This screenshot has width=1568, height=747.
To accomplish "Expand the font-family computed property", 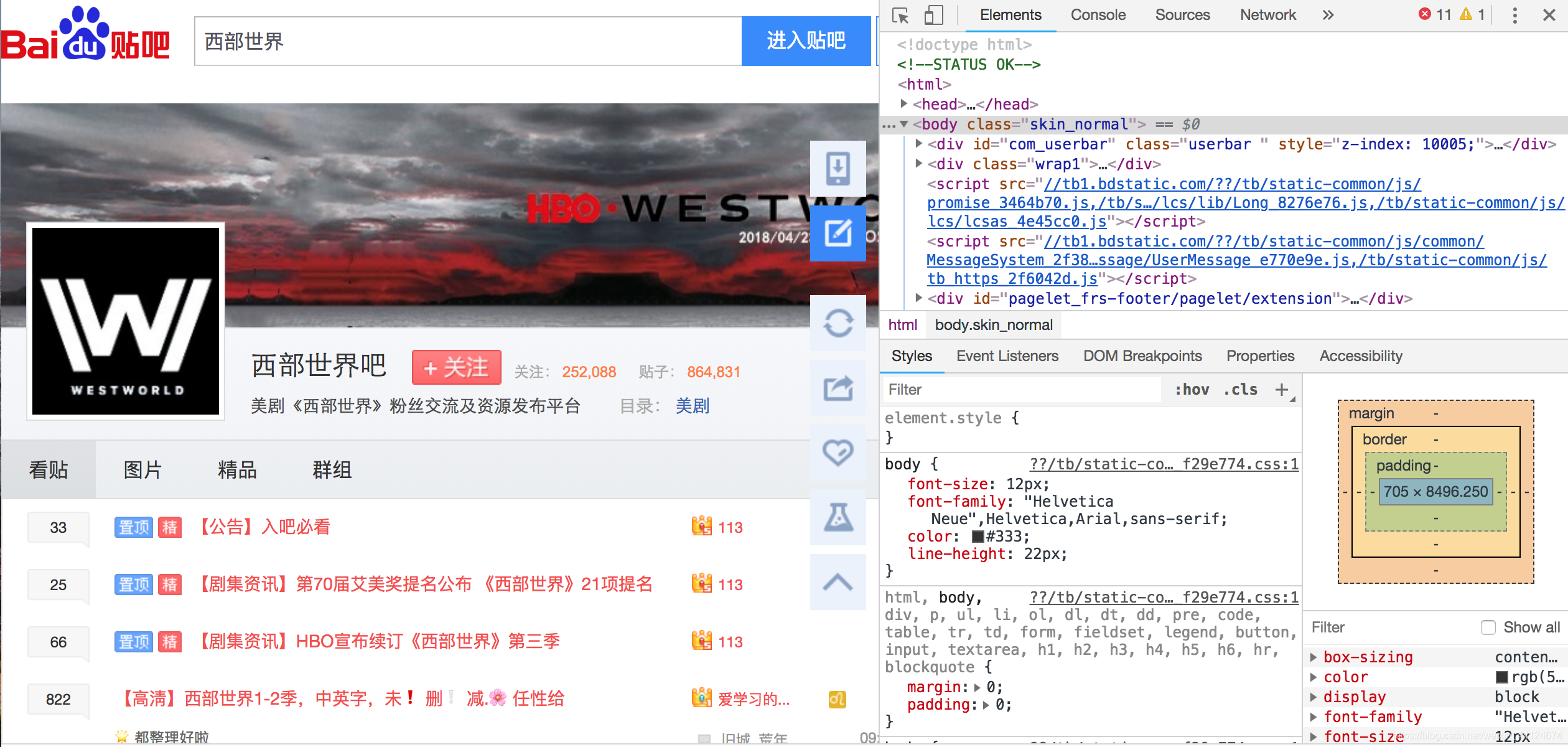I will [x=1314, y=717].
